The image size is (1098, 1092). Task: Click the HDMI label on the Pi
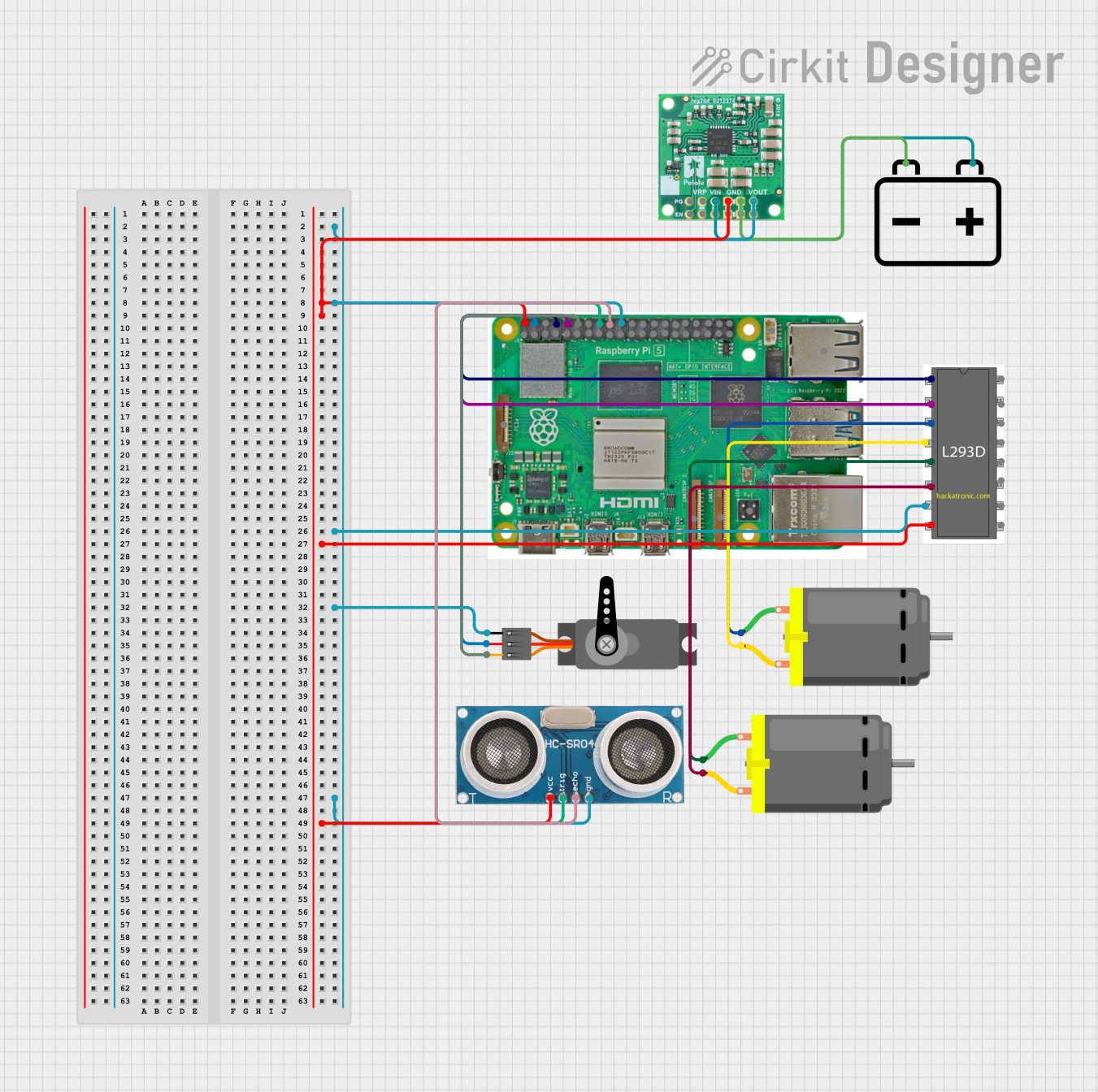[629, 502]
